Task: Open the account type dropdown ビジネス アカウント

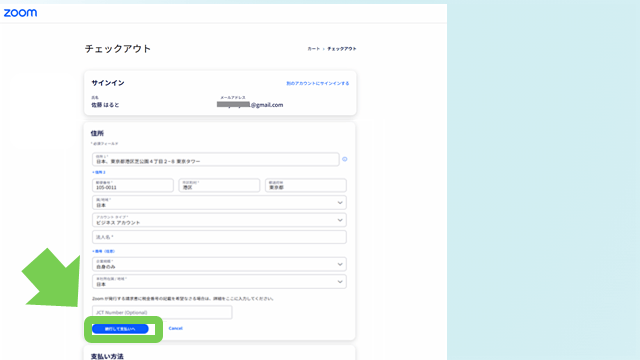Action: coord(219,220)
